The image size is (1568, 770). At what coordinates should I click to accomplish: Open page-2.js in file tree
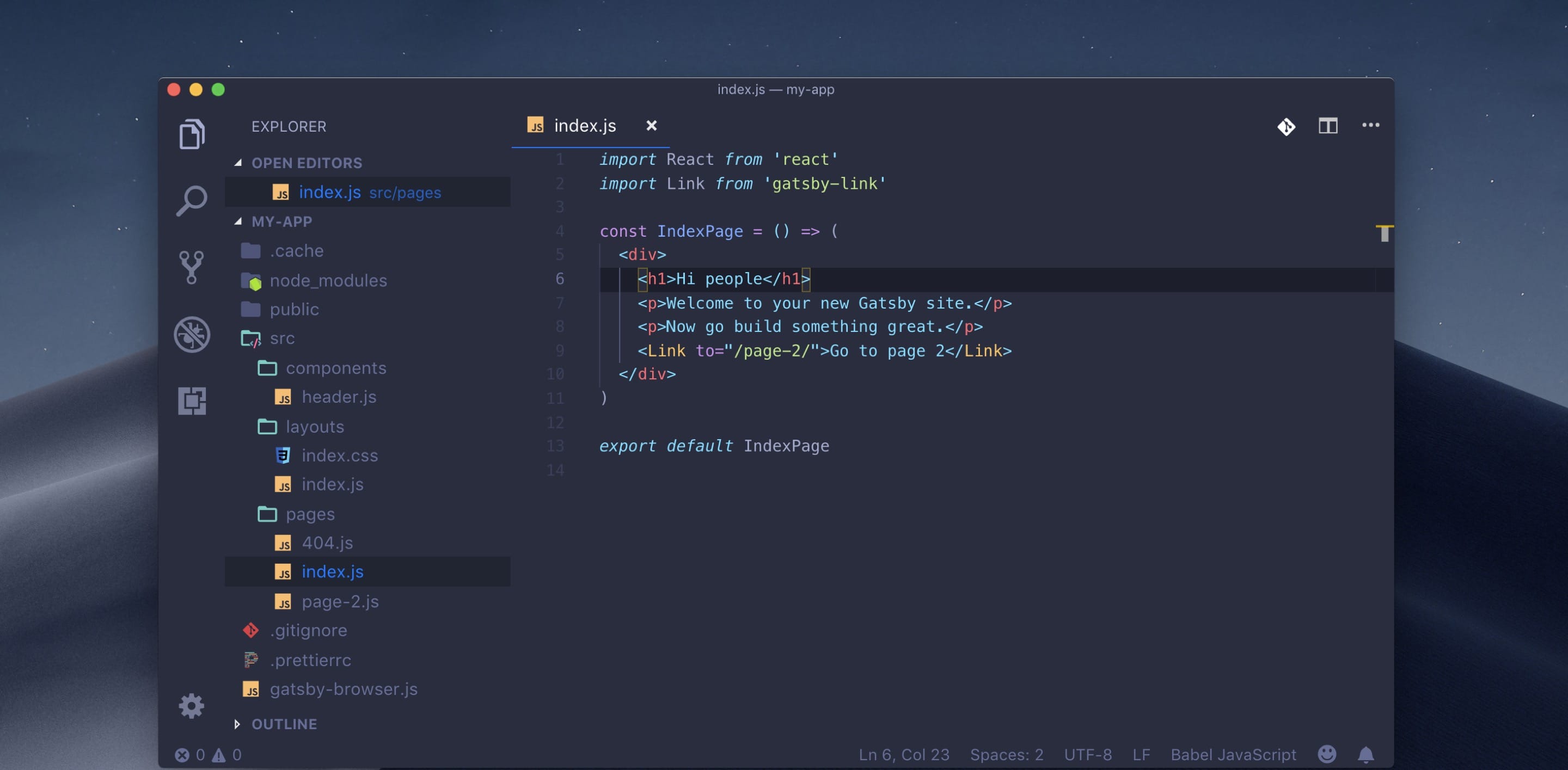(x=340, y=601)
